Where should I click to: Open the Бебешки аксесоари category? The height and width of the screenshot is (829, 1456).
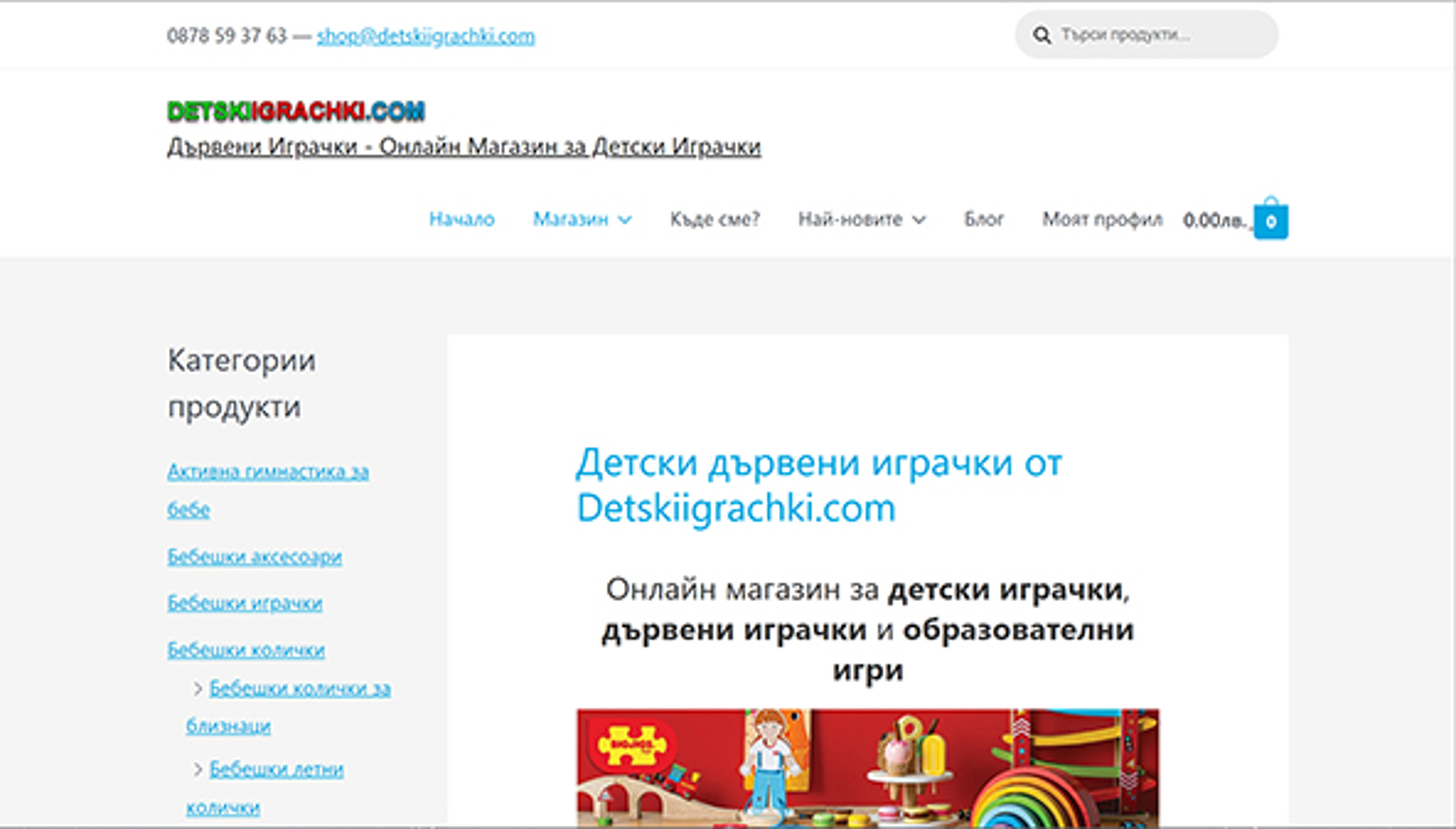(255, 557)
